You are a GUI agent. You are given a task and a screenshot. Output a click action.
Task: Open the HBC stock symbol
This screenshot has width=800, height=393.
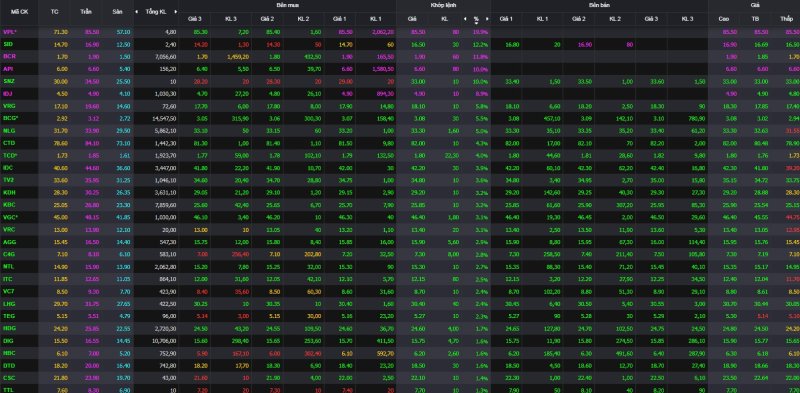[x=9, y=353]
